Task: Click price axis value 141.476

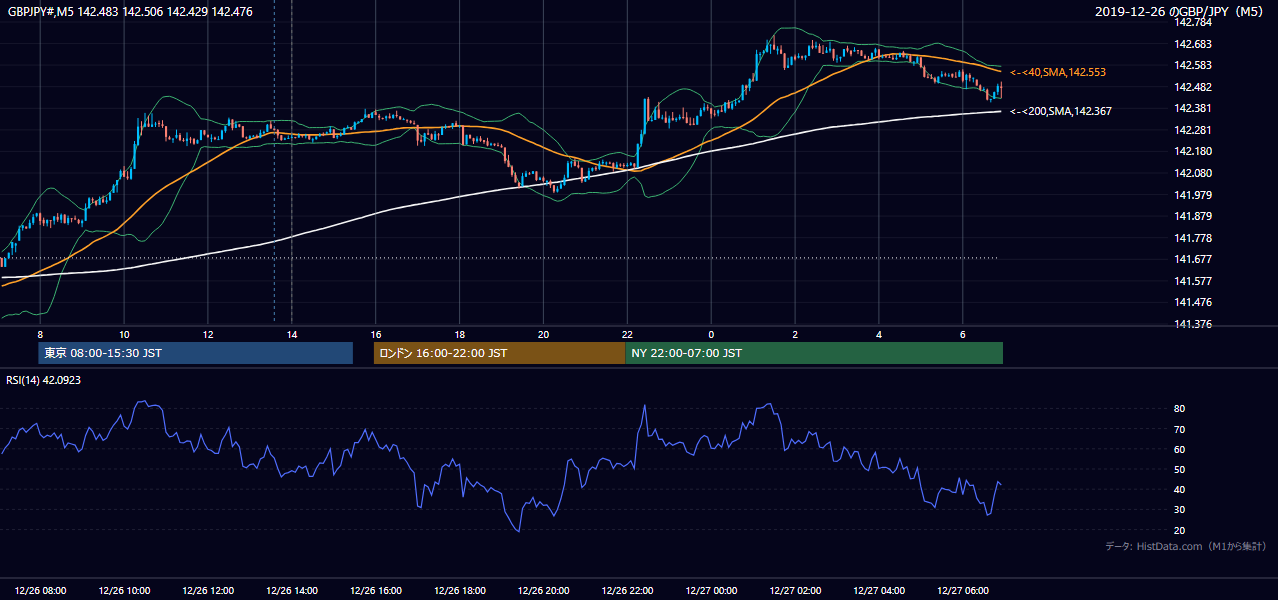Action: (1191, 303)
